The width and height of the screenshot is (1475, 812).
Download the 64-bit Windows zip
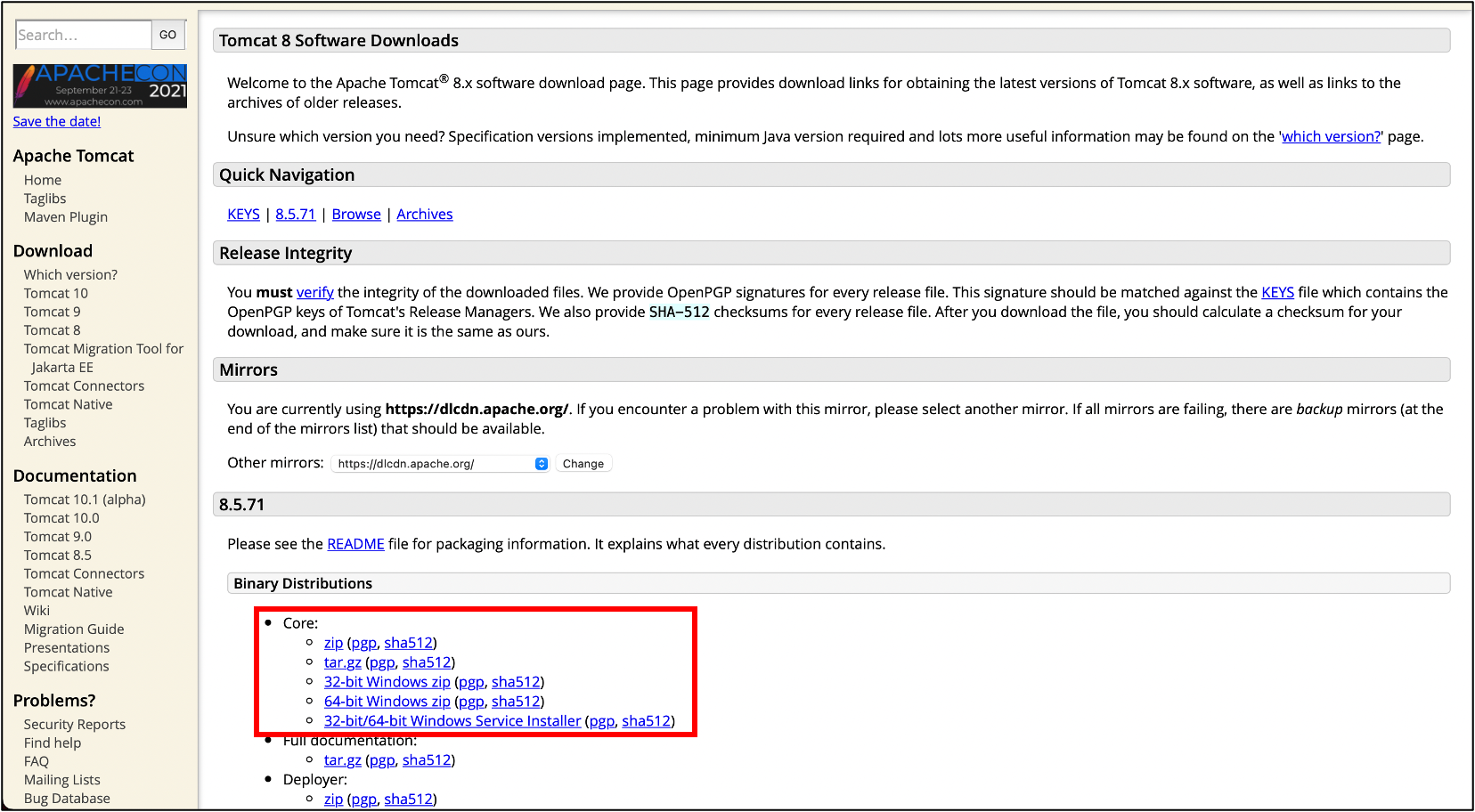(x=387, y=702)
